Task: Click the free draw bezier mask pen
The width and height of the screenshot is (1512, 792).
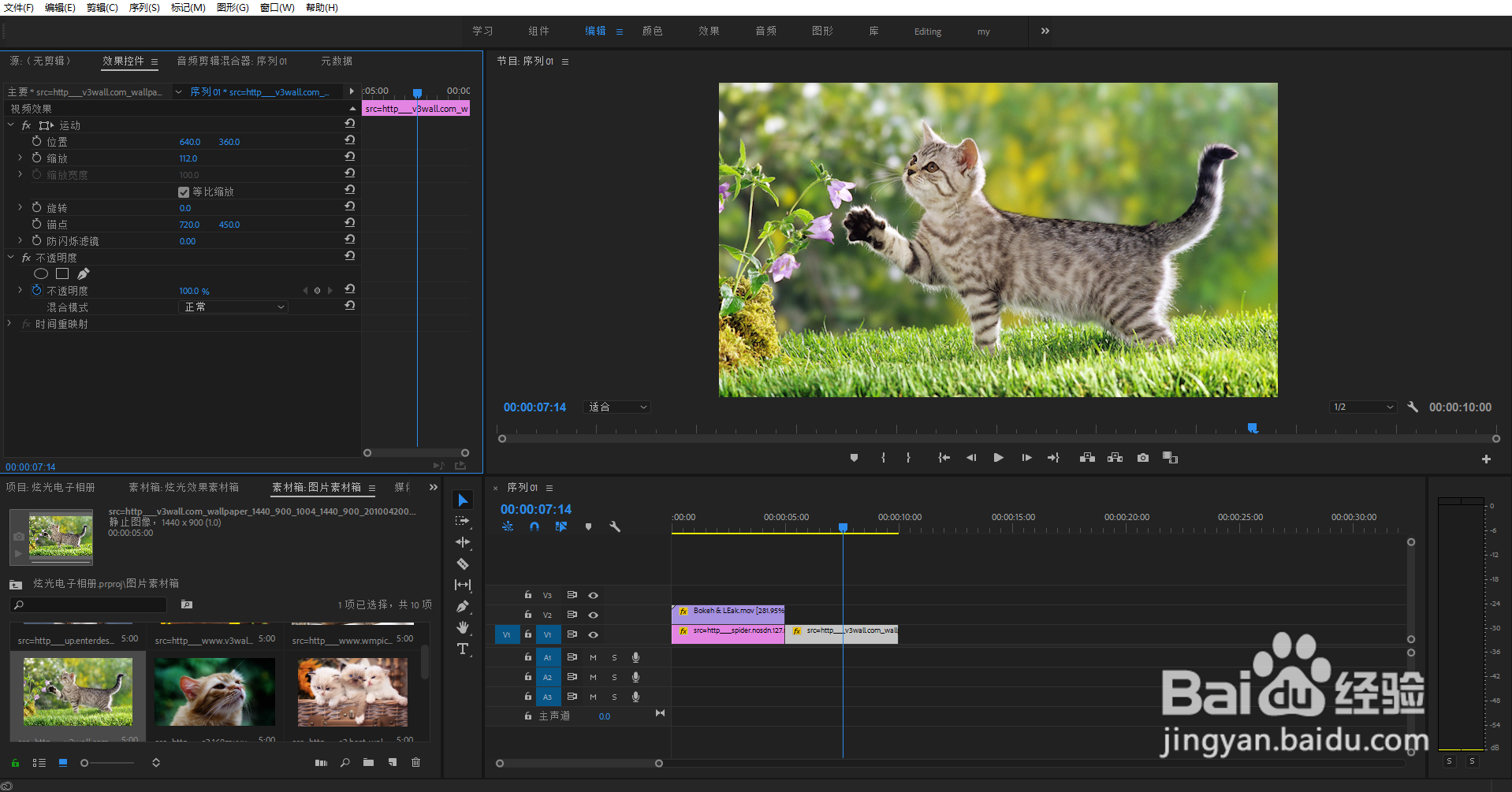Action: (84, 273)
